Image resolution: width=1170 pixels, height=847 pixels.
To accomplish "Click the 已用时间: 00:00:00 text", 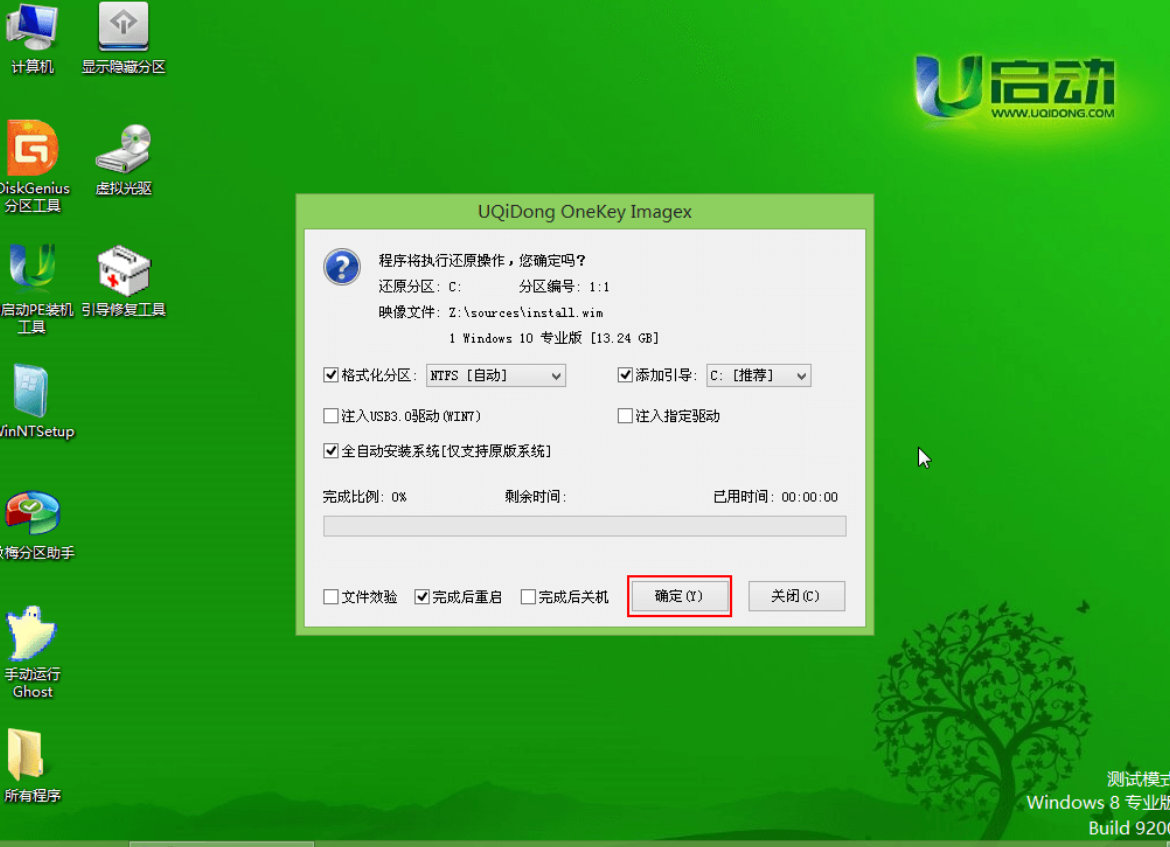I will point(775,497).
